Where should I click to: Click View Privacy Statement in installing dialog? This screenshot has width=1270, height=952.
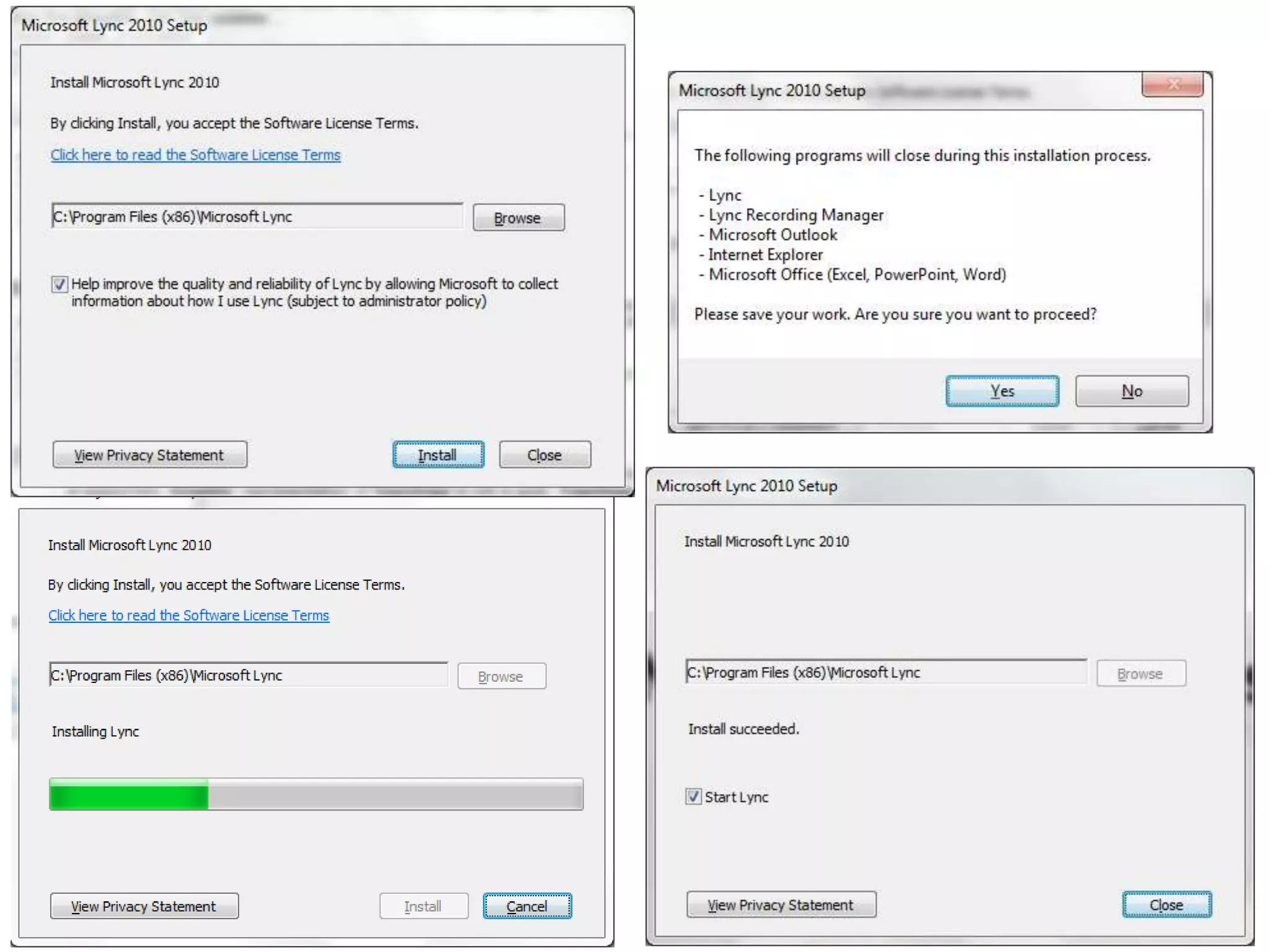(x=144, y=906)
